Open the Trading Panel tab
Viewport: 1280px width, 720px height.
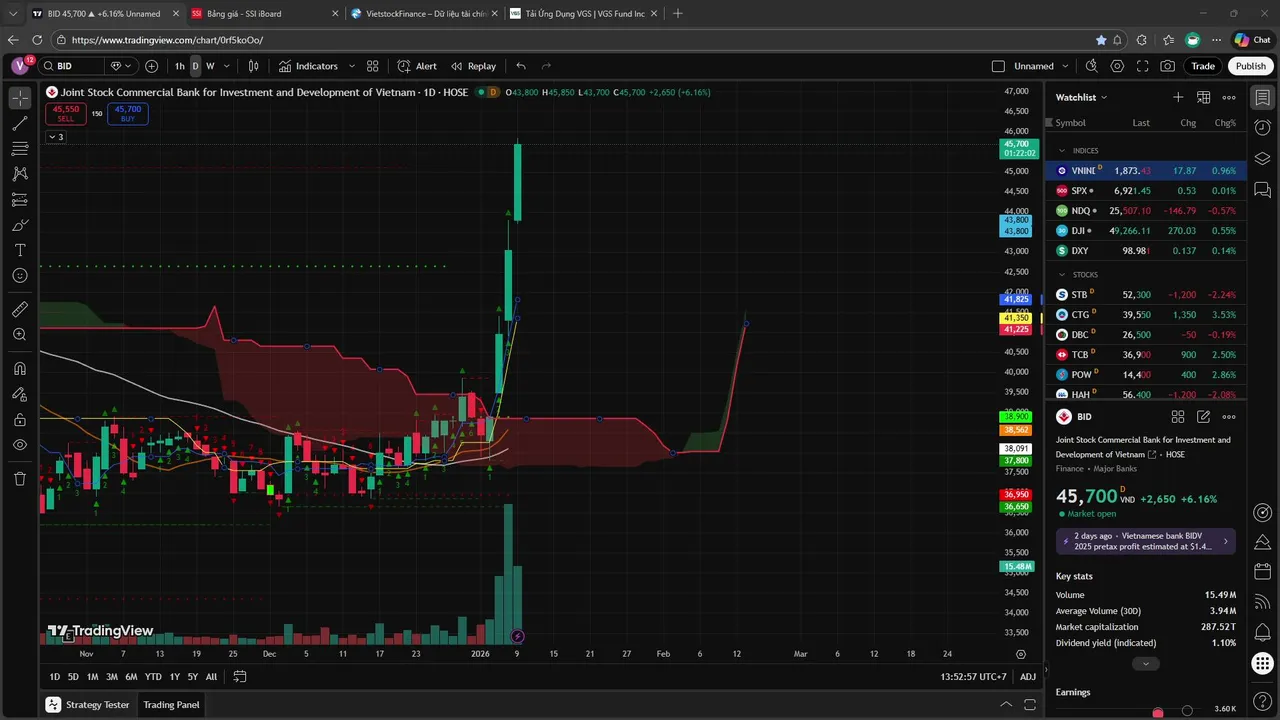coord(171,705)
